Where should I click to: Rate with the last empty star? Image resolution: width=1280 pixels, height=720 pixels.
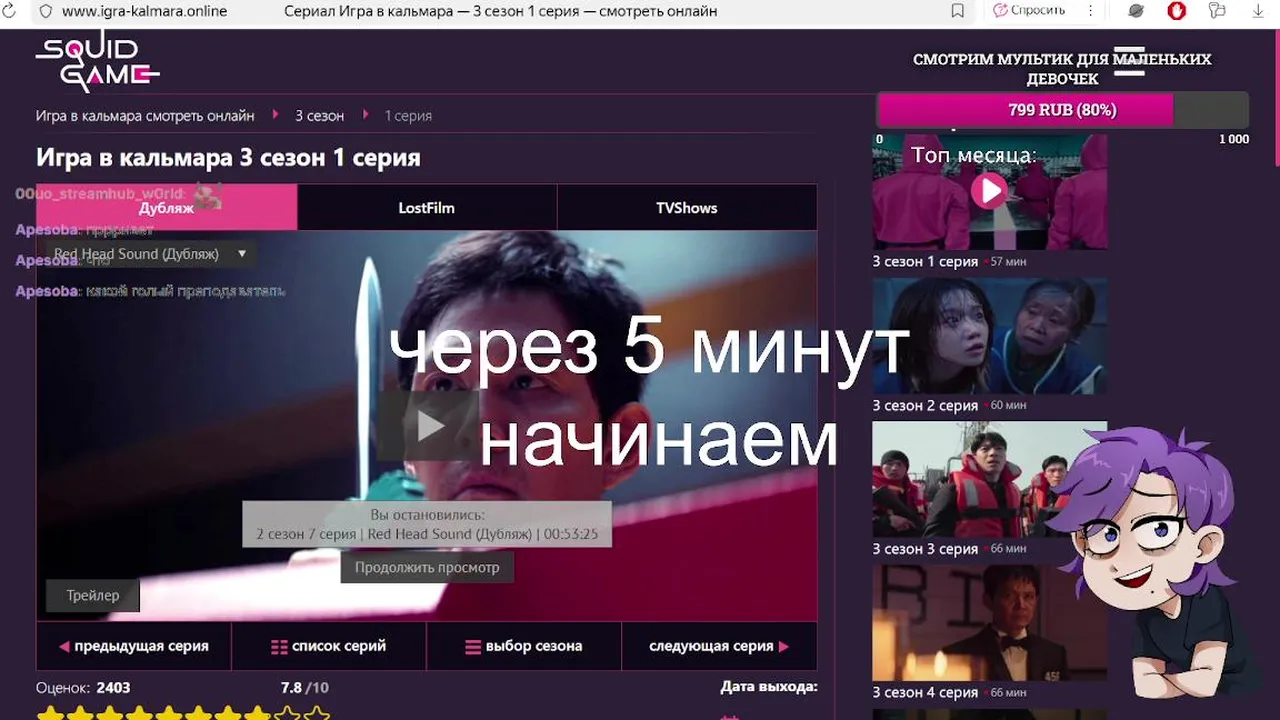pos(317,713)
